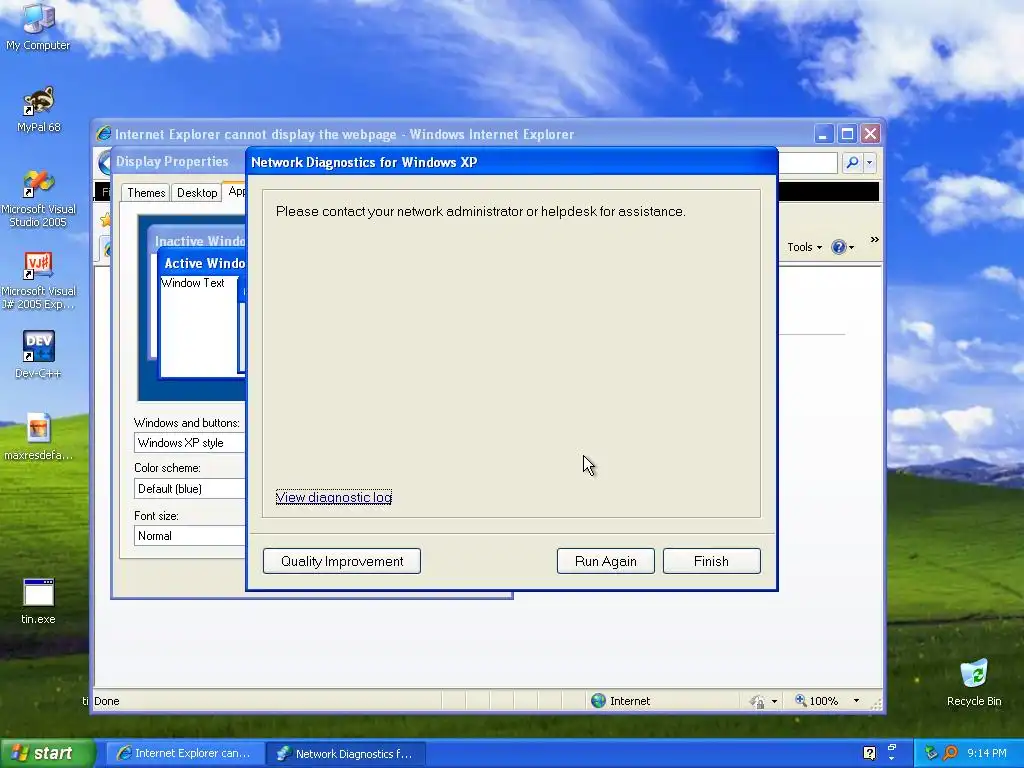
Task: Select the Microsoft Visual J# 2005 Express icon
Action: pos(39,281)
